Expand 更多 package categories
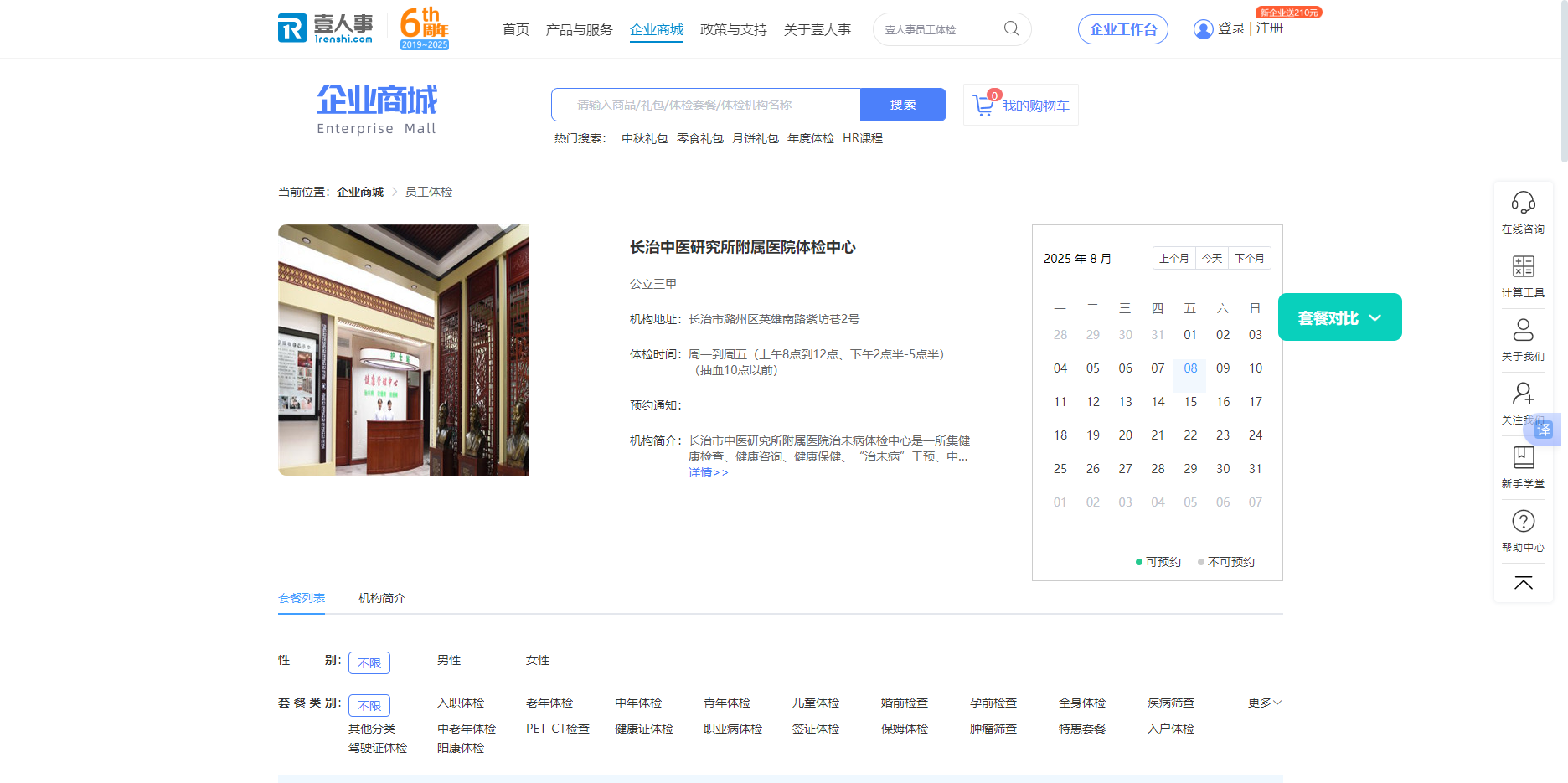The height and width of the screenshot is (783, 1568). (1265, 703)
